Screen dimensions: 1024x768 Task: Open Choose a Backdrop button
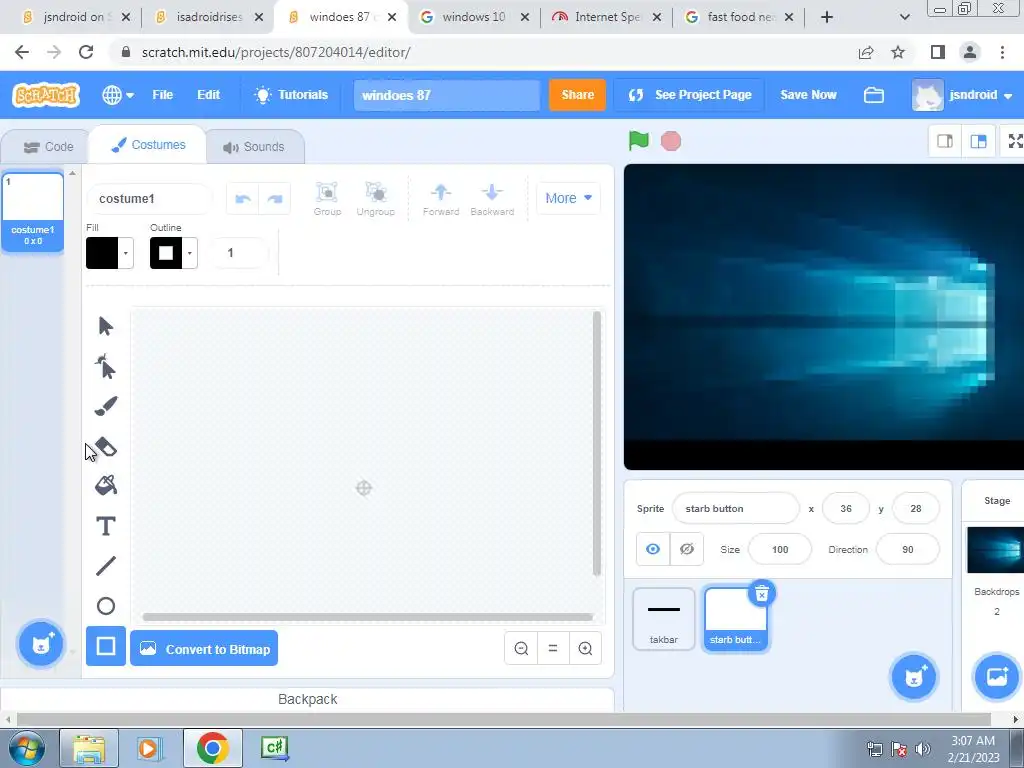pos(997,677)
